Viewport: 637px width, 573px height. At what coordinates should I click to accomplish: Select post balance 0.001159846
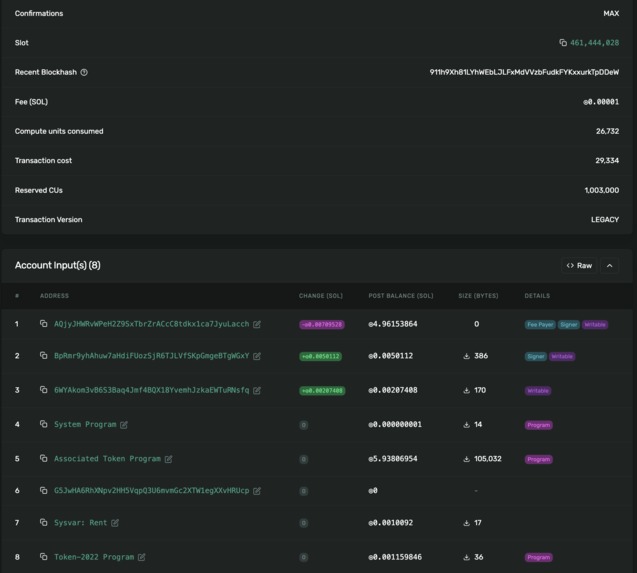[395, 557]
